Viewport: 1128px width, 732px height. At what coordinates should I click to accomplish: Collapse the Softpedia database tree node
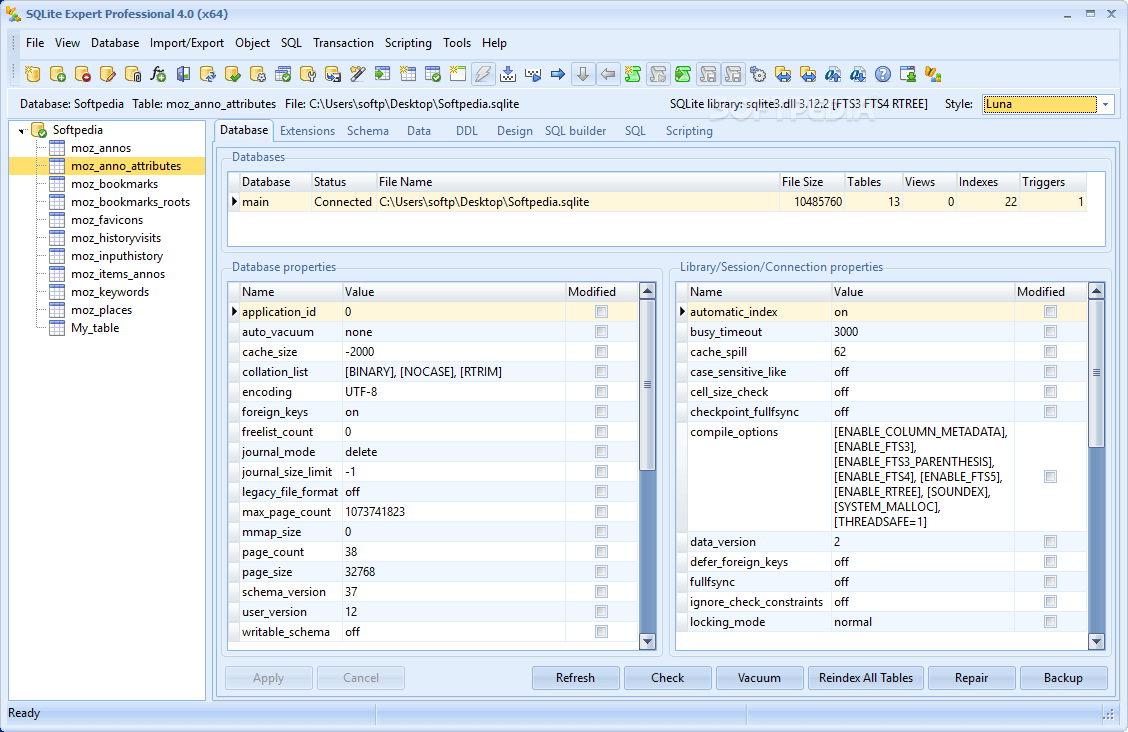point(22,131)
